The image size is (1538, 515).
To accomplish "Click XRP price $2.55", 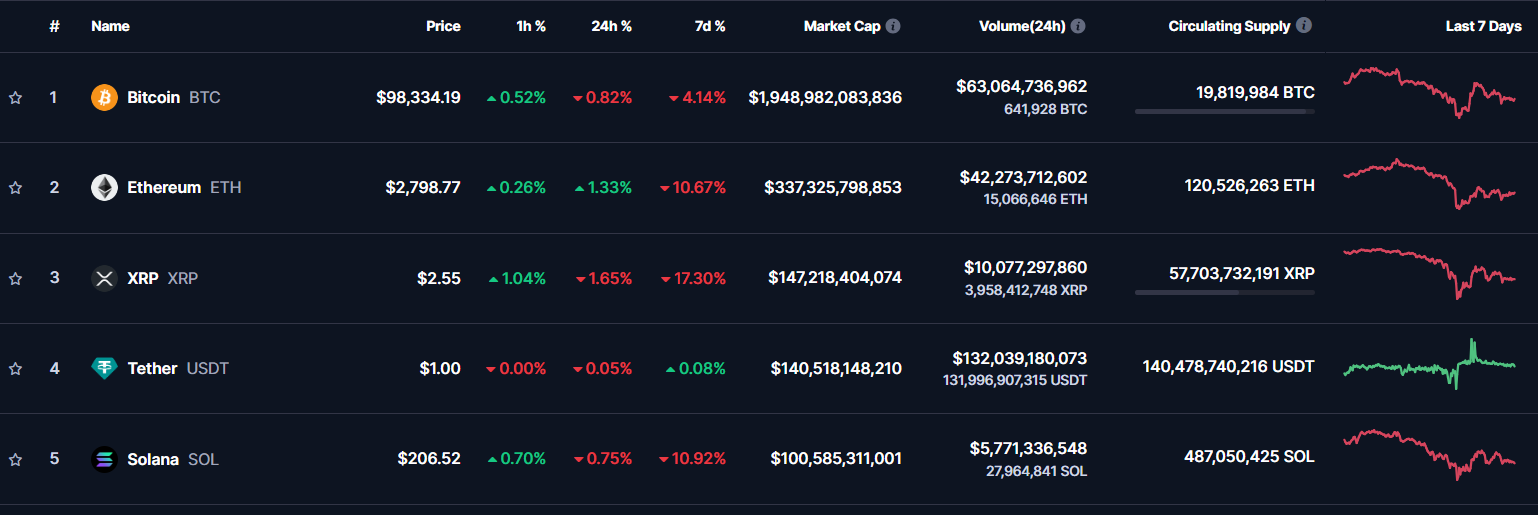I will [439, 278].
